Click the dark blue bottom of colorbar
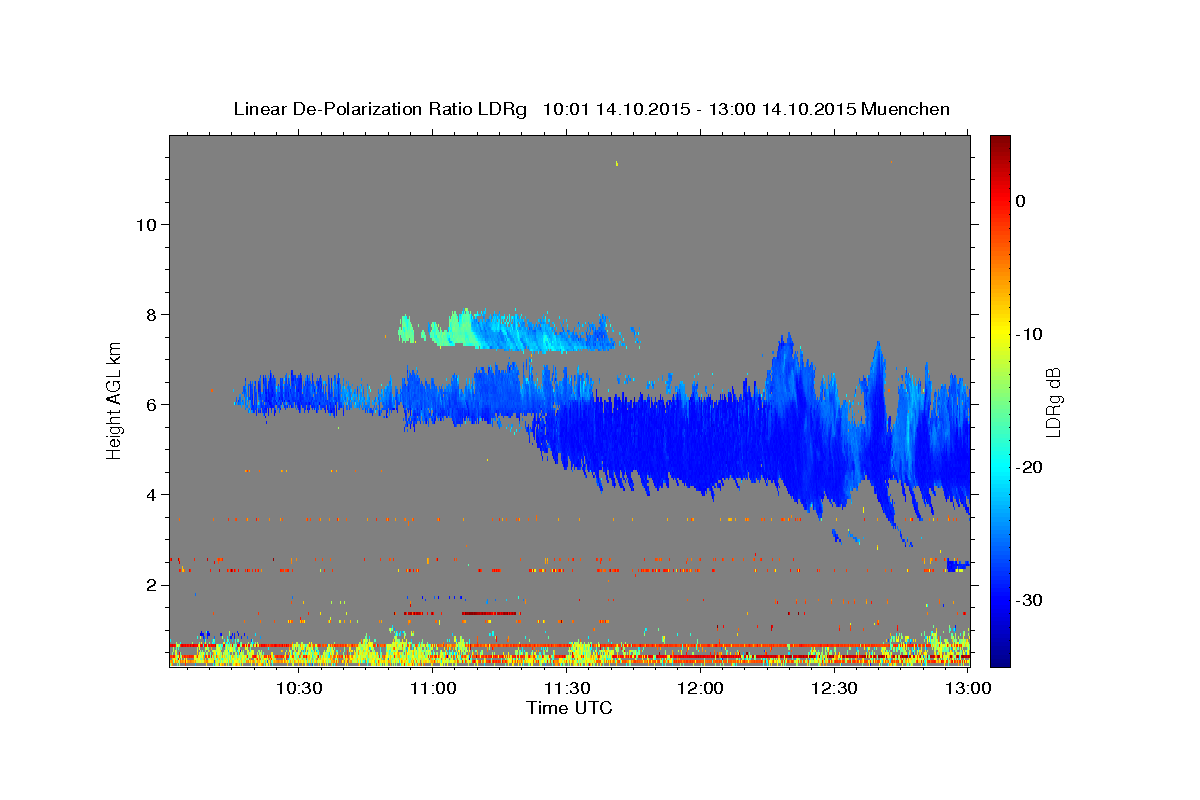Image resolution: width=1200 pixels, height=800 pixels. (x=1000, y=658)
